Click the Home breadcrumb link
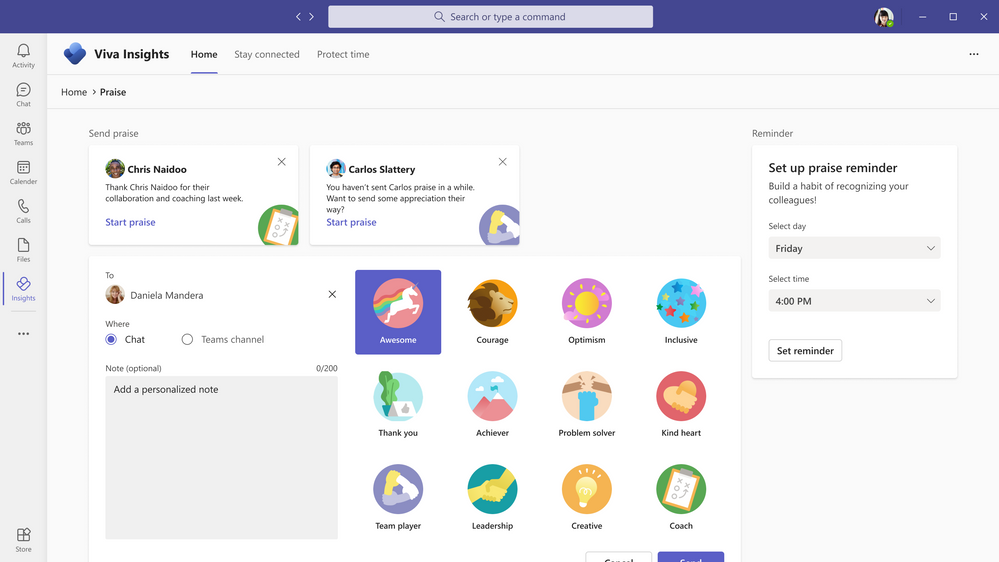 pos(74,92)
